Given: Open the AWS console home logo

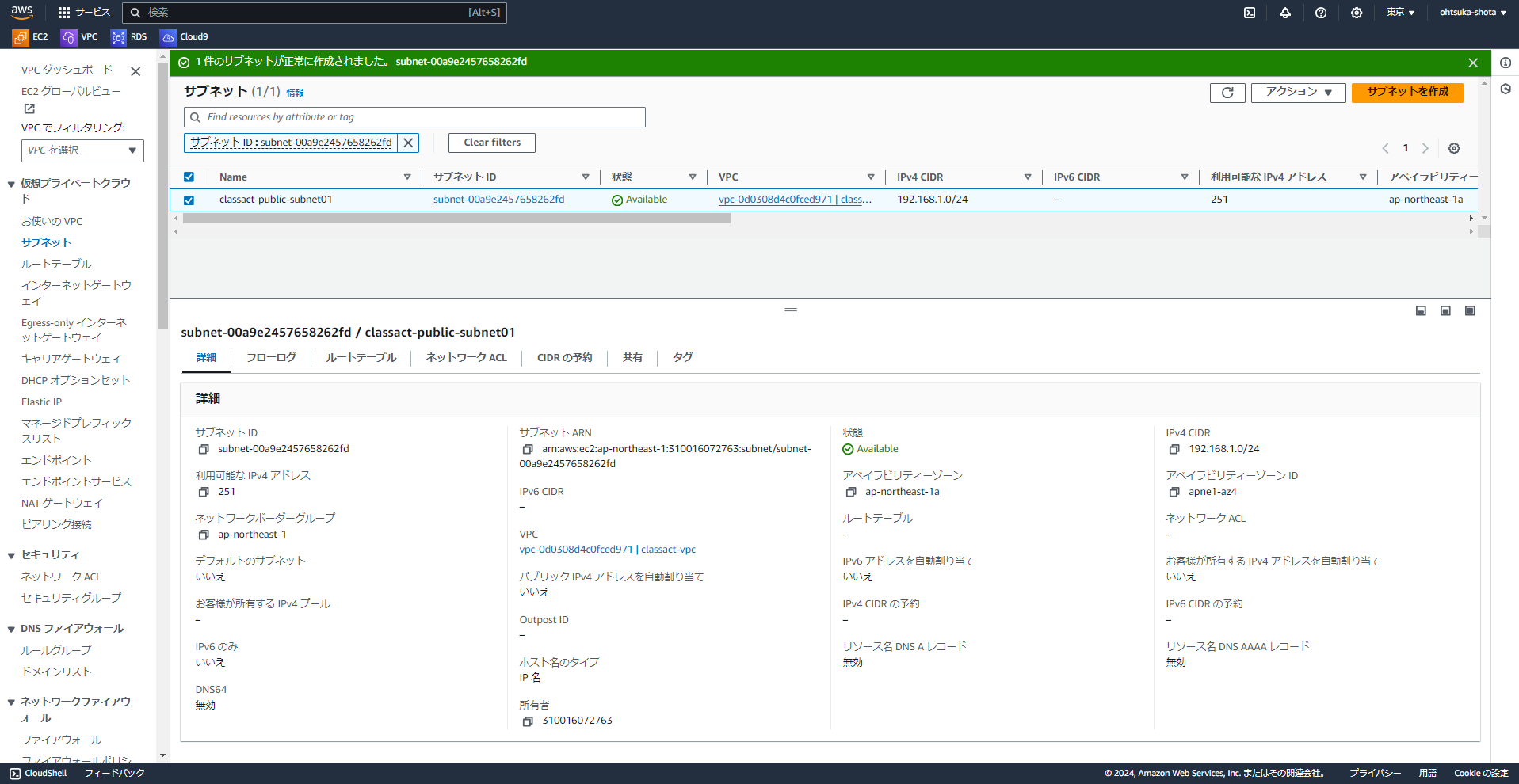Looking at the screenshot, I should (x=21, y=12).
